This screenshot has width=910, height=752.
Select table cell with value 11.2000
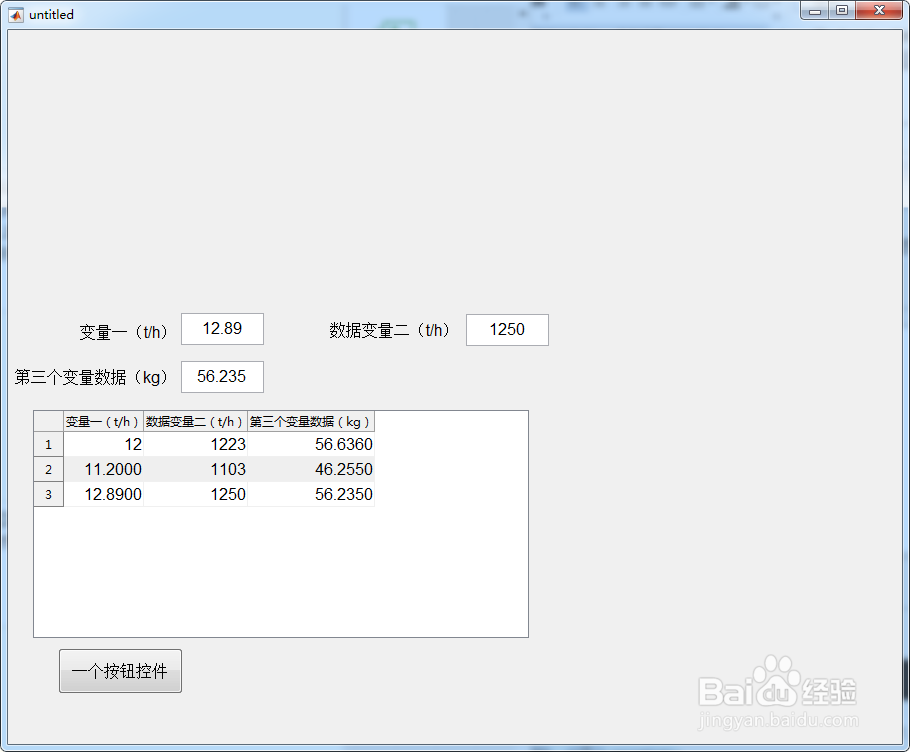pyautogui.click(x=103, y=469)
